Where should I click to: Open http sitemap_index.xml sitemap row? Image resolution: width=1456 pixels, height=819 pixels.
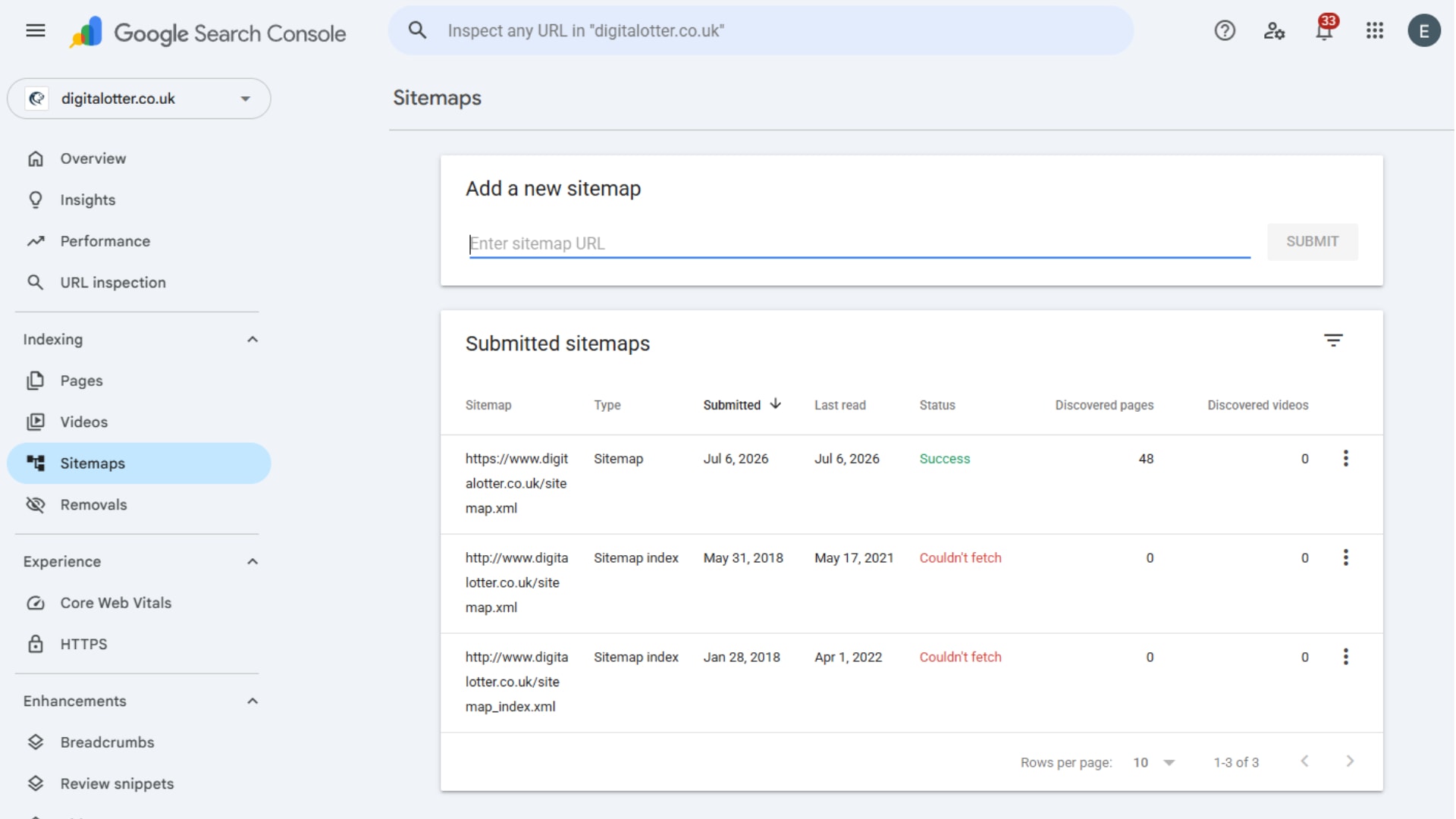click(912, 682)
